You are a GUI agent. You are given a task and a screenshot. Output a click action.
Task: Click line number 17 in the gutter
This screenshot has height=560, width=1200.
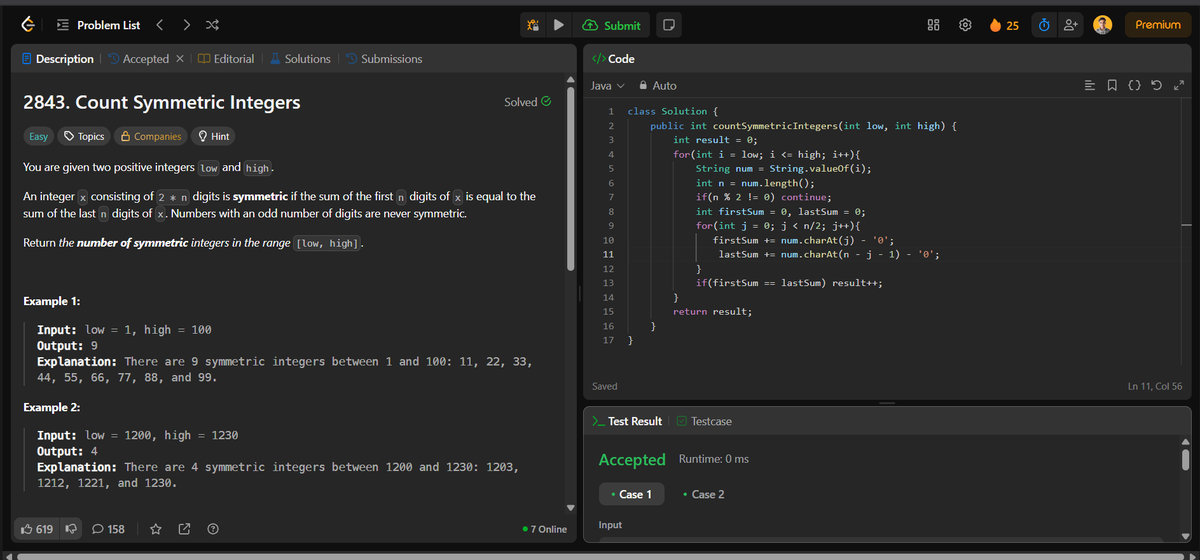(x=609, y=341)
